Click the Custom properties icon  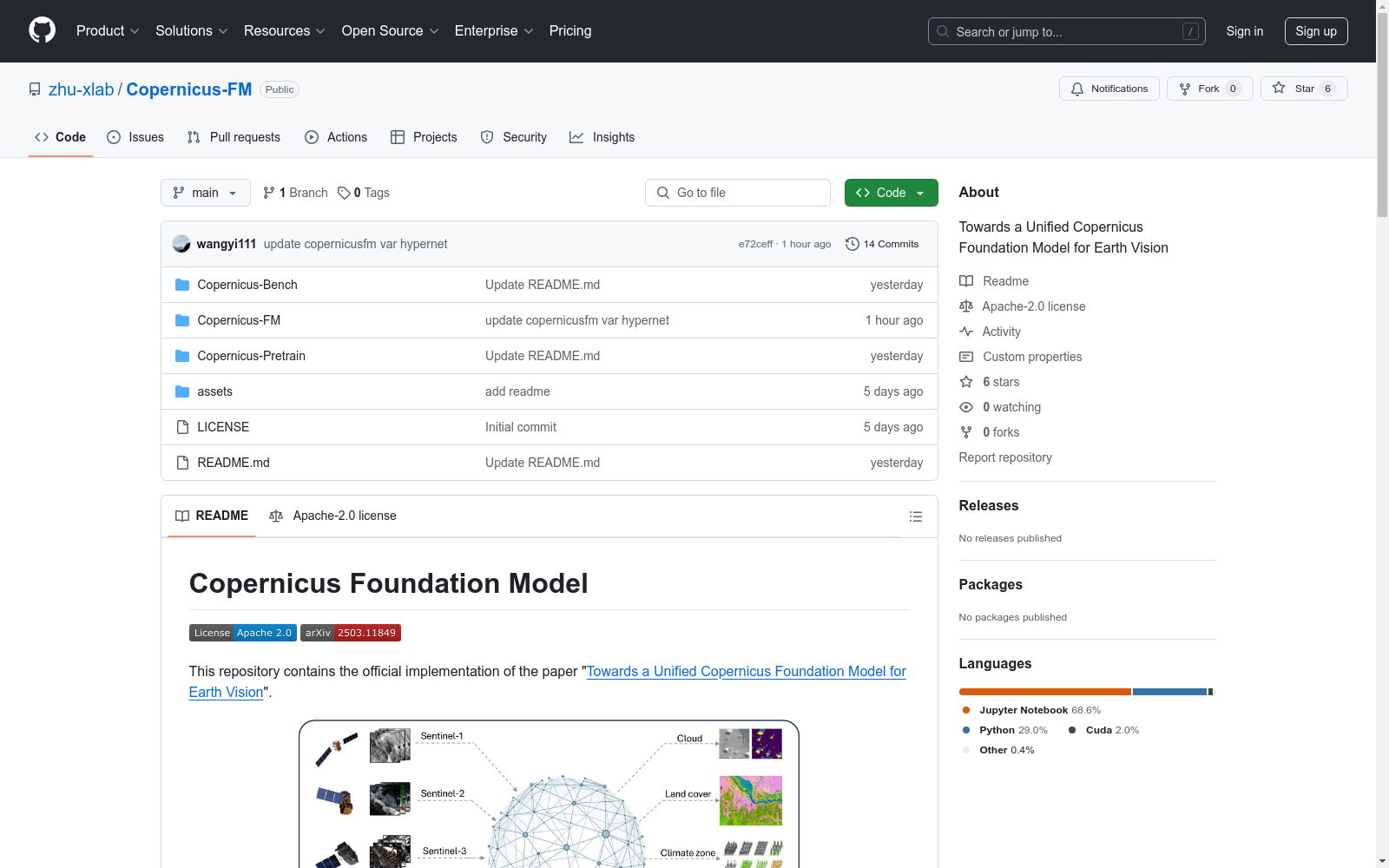tap(966, 357)
